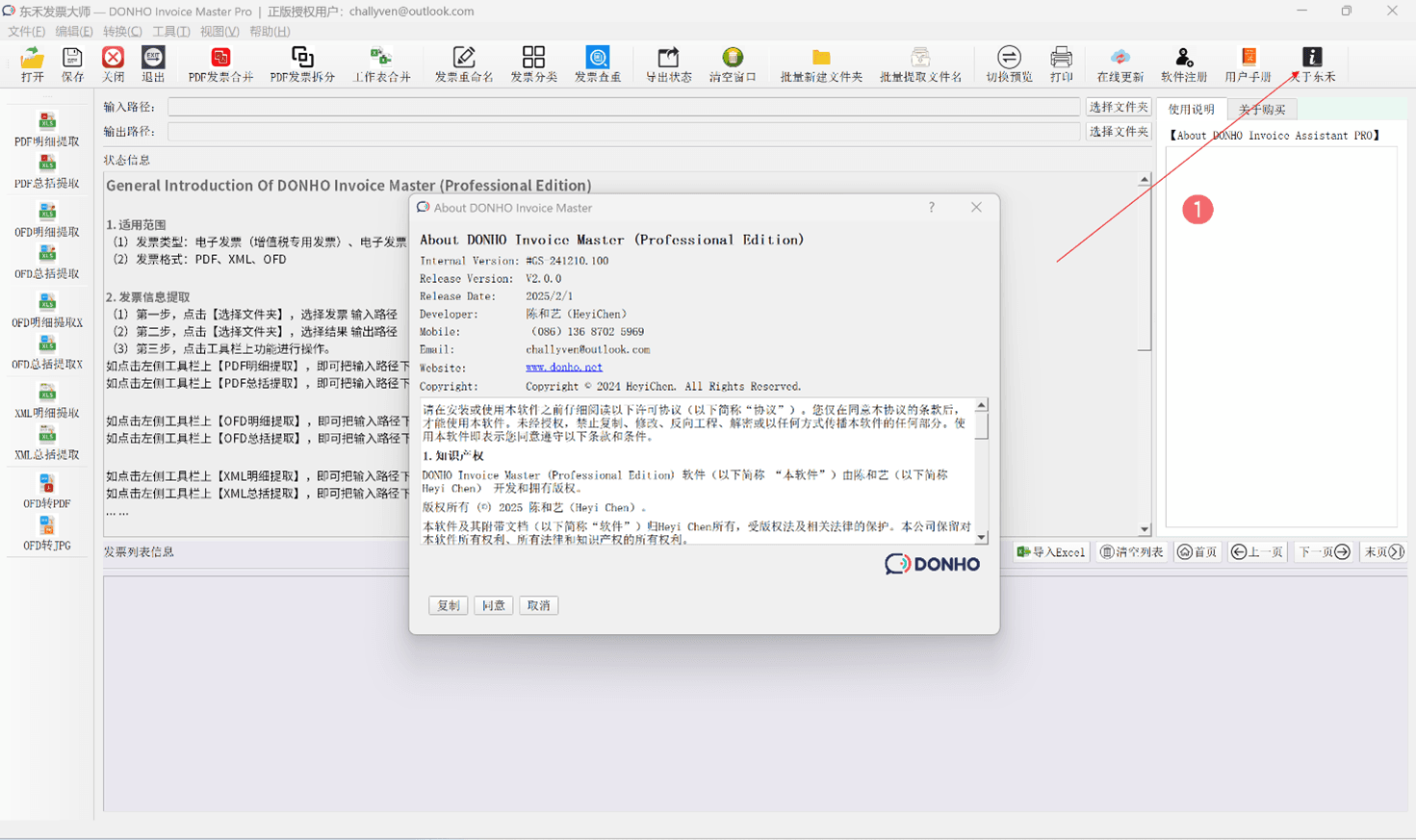Image resolution: width=1416 pixels, height=840 pixels.
Task: Select XML总括提取 sidebar tool
Action: coord(47,444)
